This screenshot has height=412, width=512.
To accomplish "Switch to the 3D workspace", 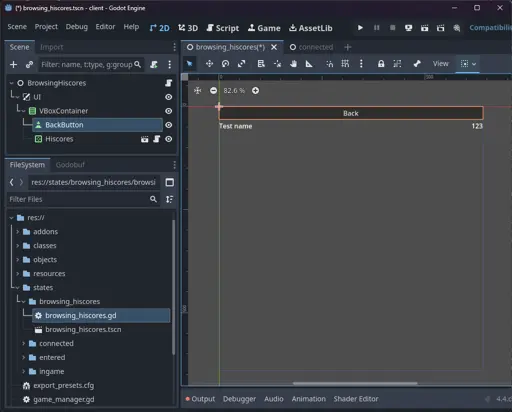I will pos(188,28).
